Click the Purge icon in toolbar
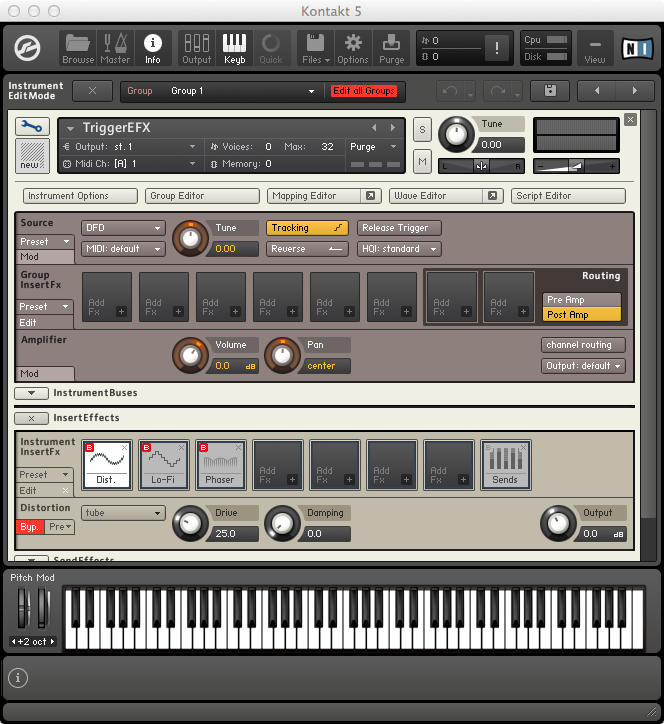This screenshot has width=664, height=724. click(392, 47)
